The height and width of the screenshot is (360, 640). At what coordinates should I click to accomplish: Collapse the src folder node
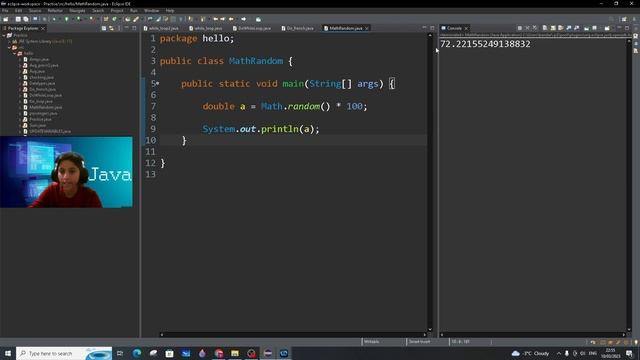tap(9, 47)
